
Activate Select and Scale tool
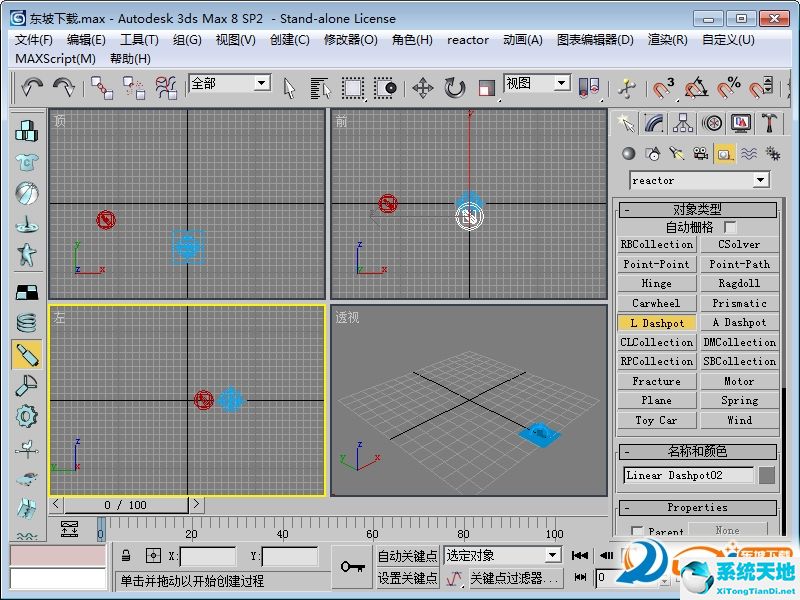[487, 88]
